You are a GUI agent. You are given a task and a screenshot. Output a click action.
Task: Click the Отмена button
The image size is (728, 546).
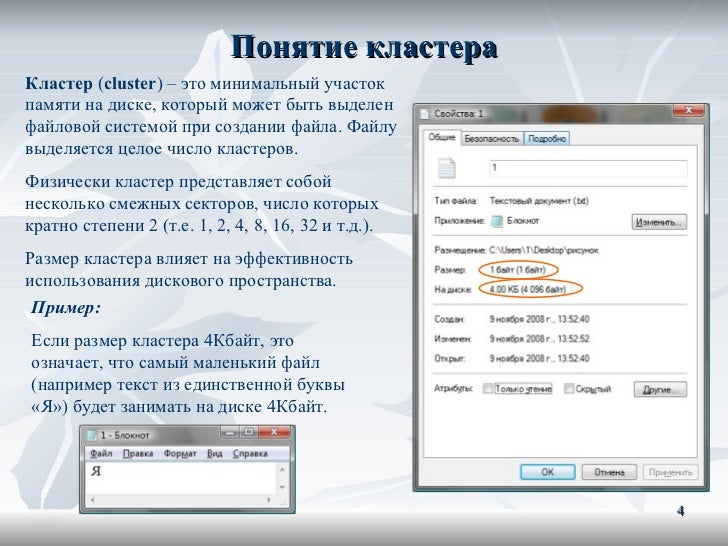click(609, 472)
